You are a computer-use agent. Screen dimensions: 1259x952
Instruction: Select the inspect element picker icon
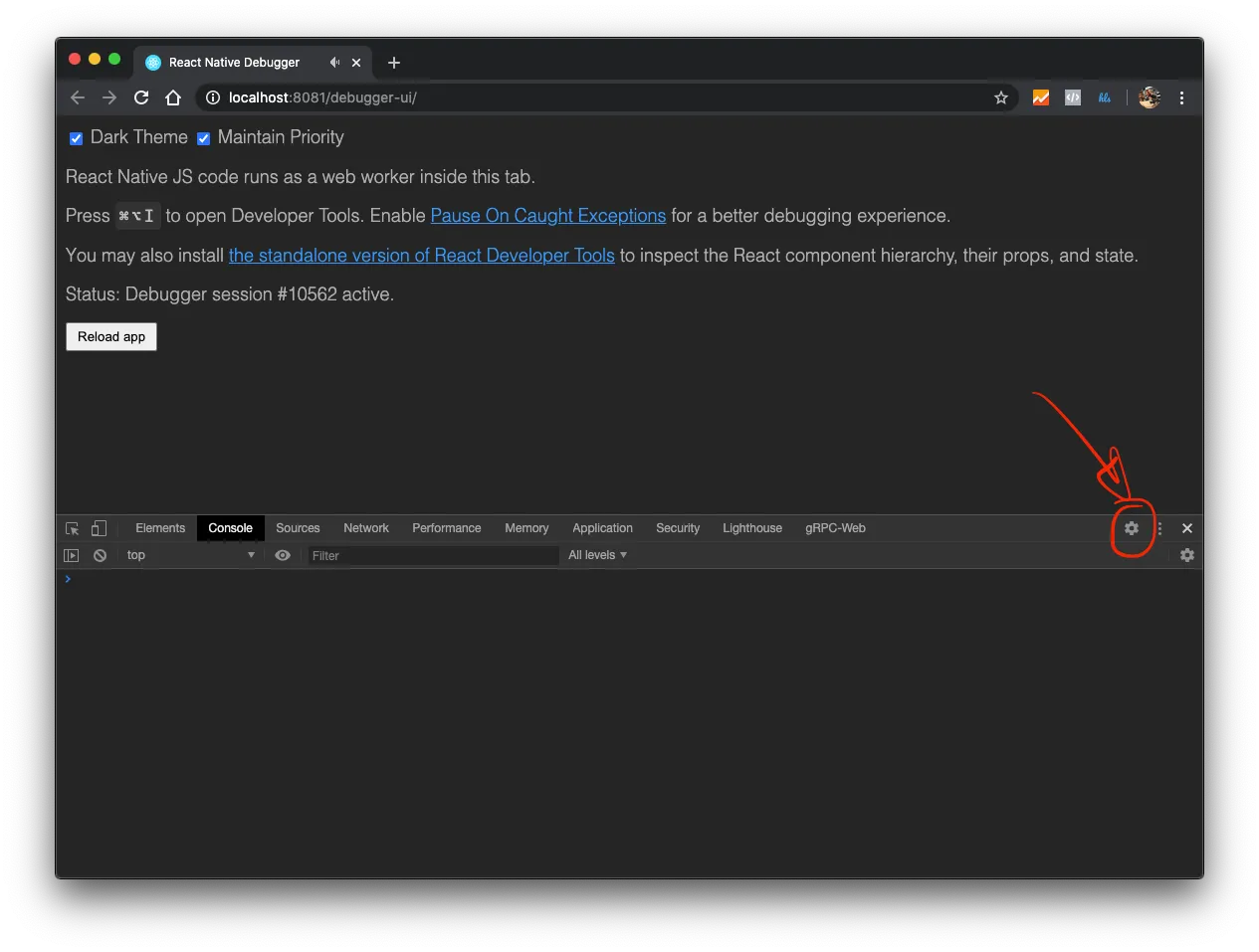72,528
